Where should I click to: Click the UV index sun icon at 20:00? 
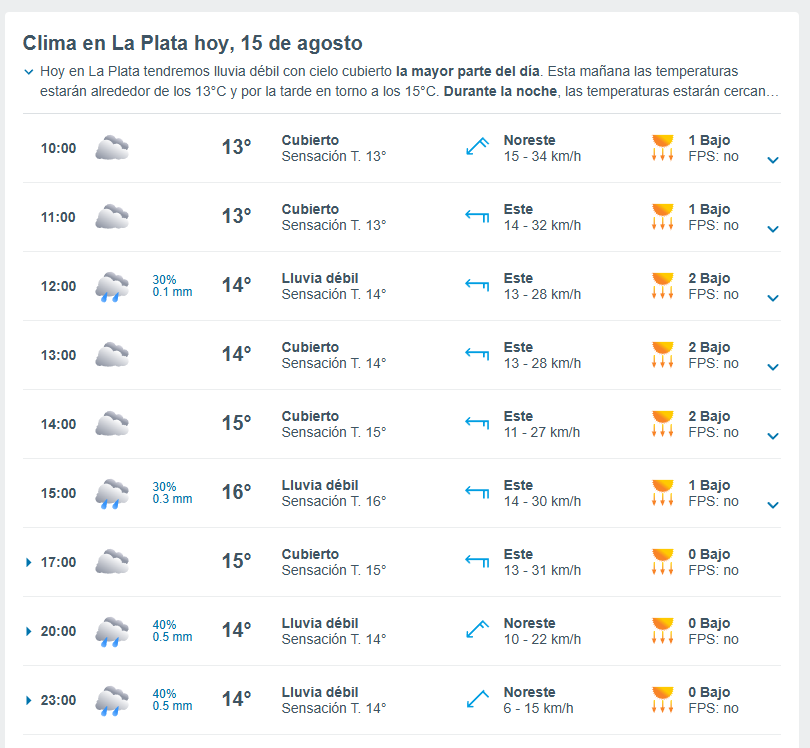click(x=663, y=630)
